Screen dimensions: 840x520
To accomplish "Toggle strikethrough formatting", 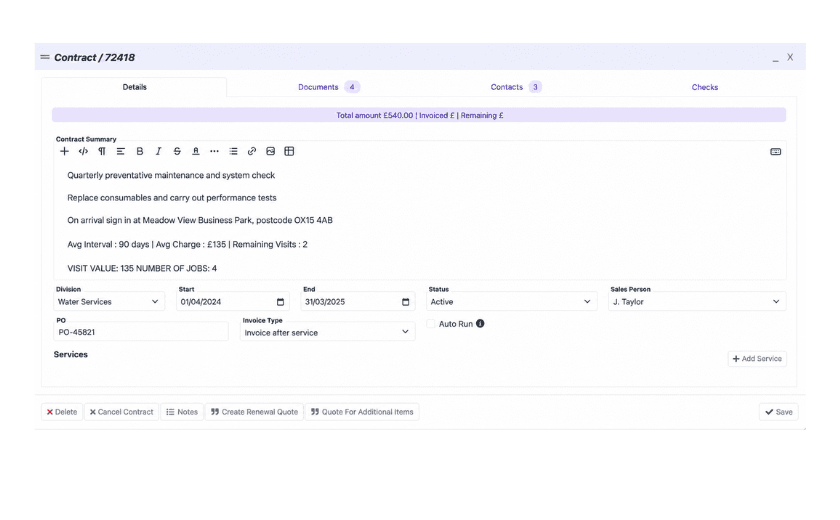I will click(x=177, y=152).
